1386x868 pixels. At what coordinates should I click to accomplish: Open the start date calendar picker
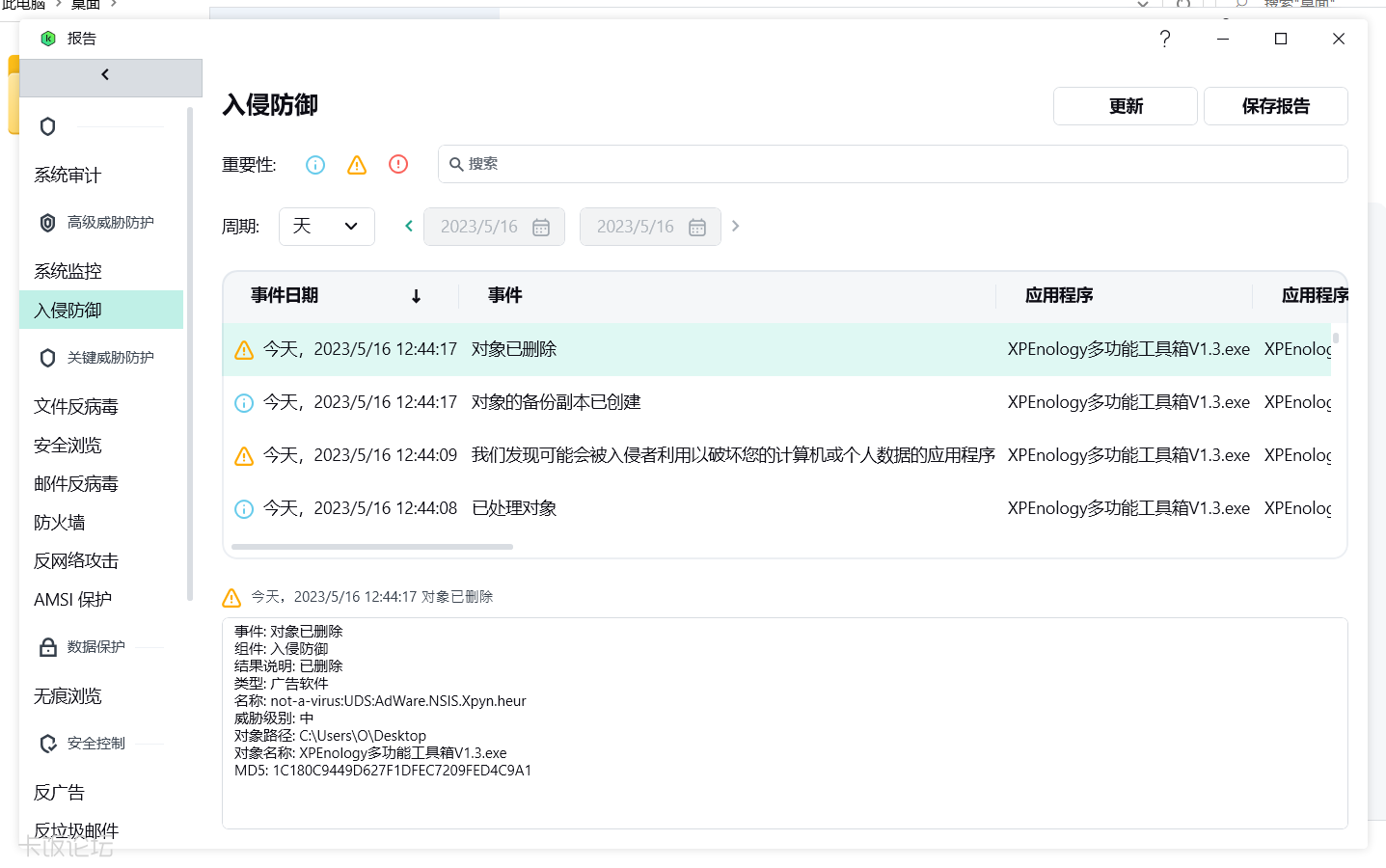pyautogui.click(x=541, y=227)
